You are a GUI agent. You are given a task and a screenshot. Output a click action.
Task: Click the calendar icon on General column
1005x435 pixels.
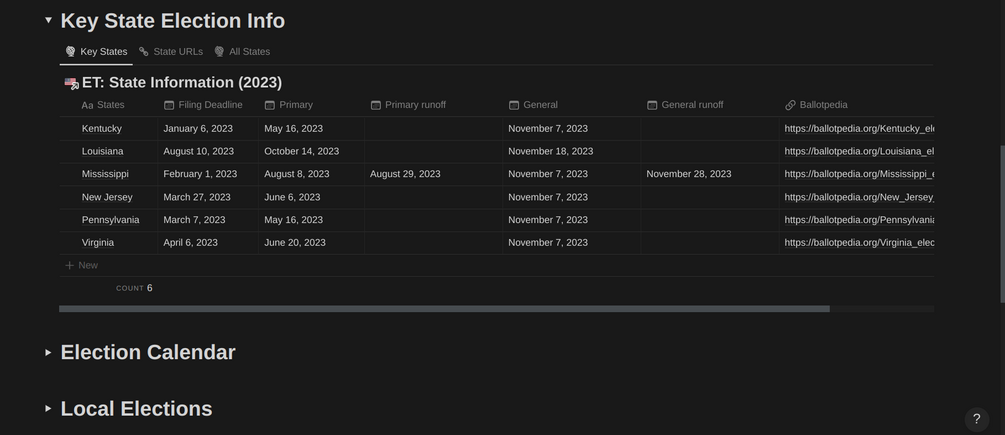click(514, 105)
